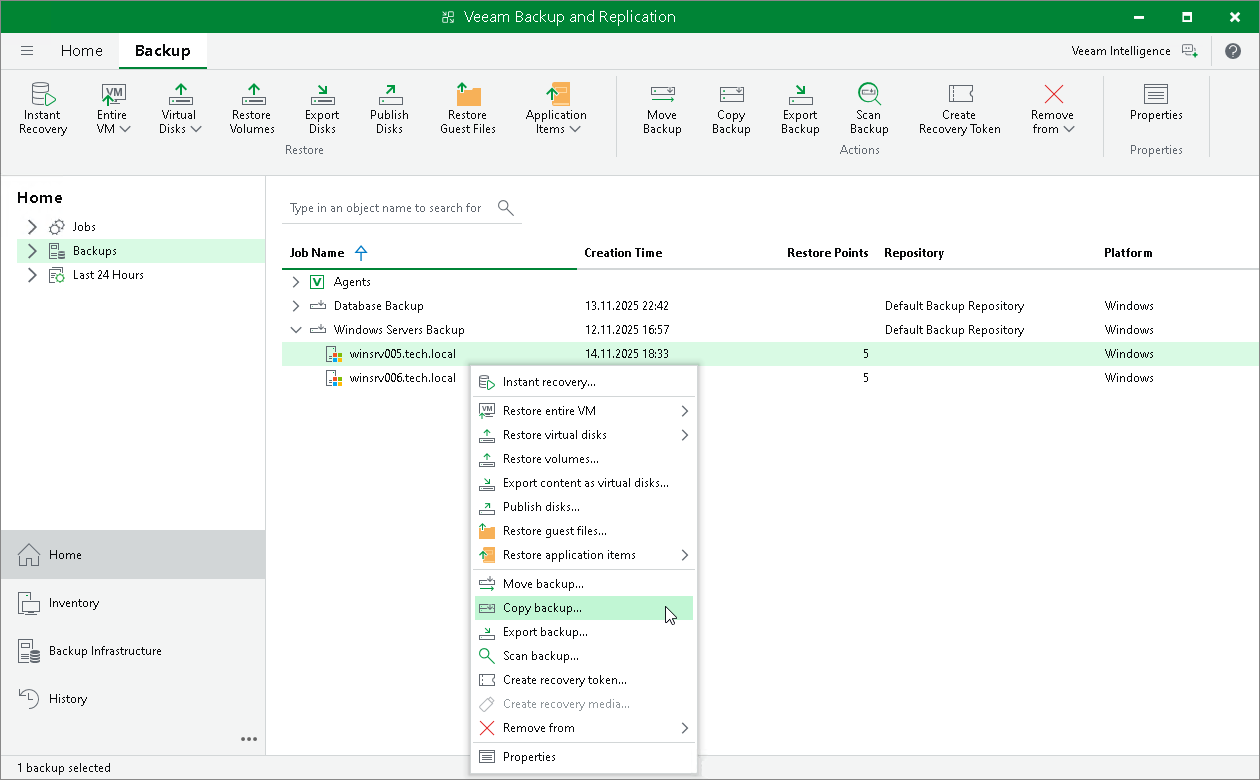Click the Properties ribbon button
Screen dimensions: 1260x780
click(x=1156, y=101)
